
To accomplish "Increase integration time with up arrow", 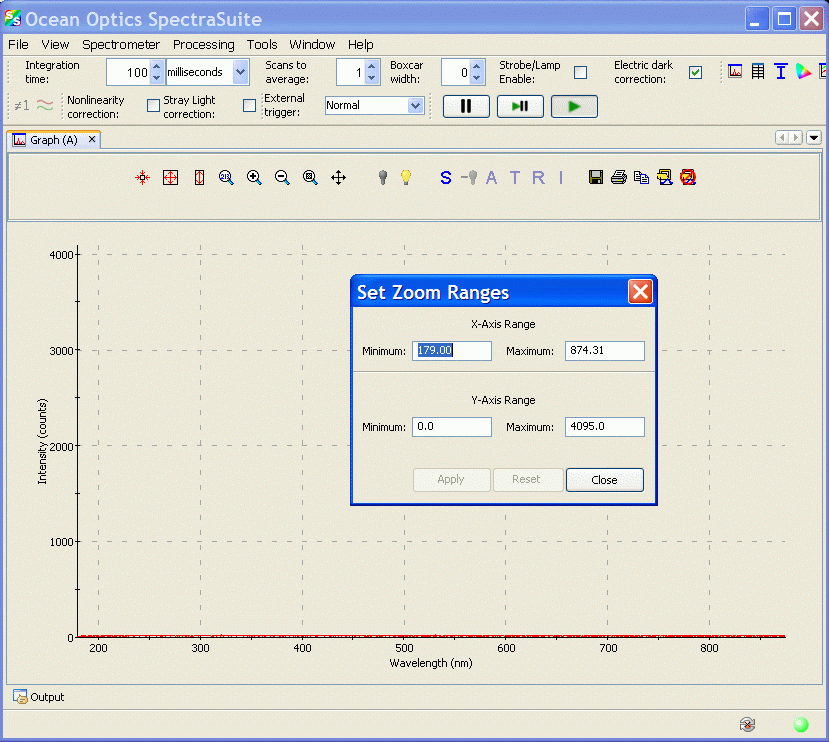I will 156,67.
